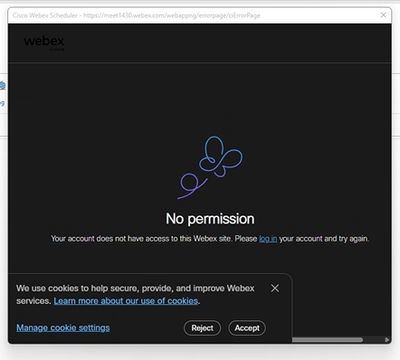
Task: Close the Cisco Webex Scheduler dialog window
Action: tap(383, 15)
